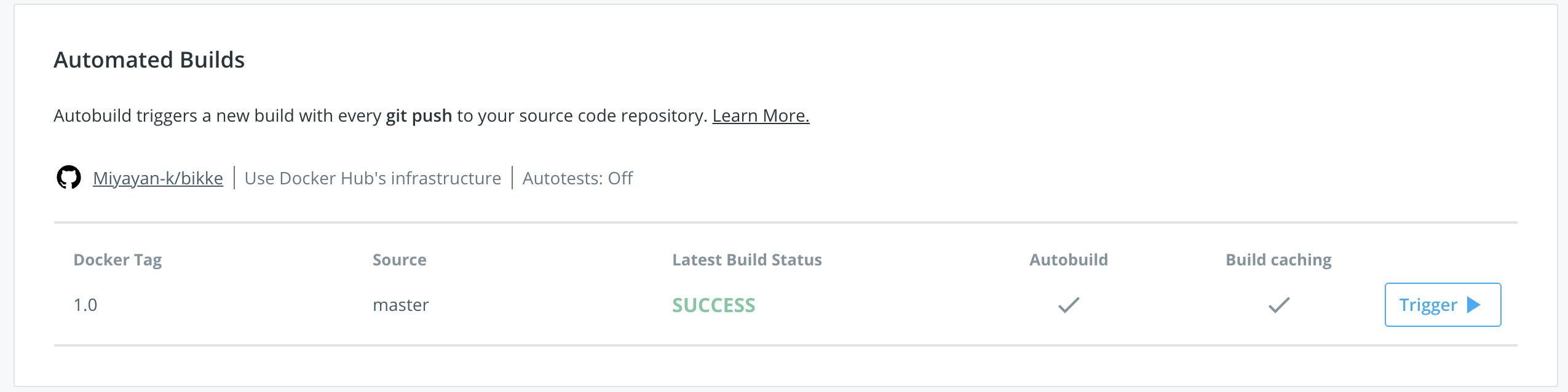Click the Autobuild checkmark icon
The height and width of the screenshot is (392, 1568).
pos(1069,305)
